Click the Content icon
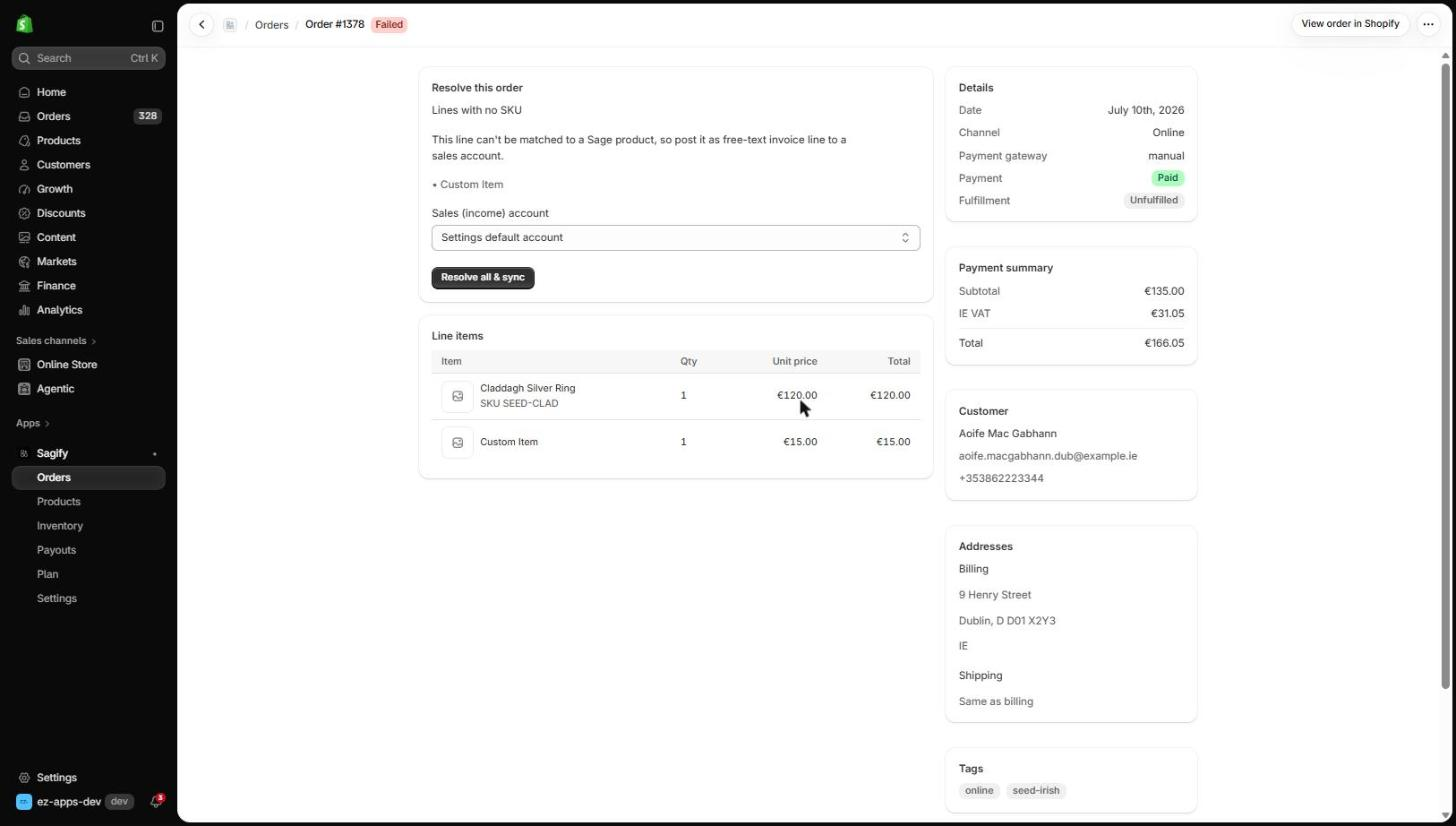 pos(25,237)
